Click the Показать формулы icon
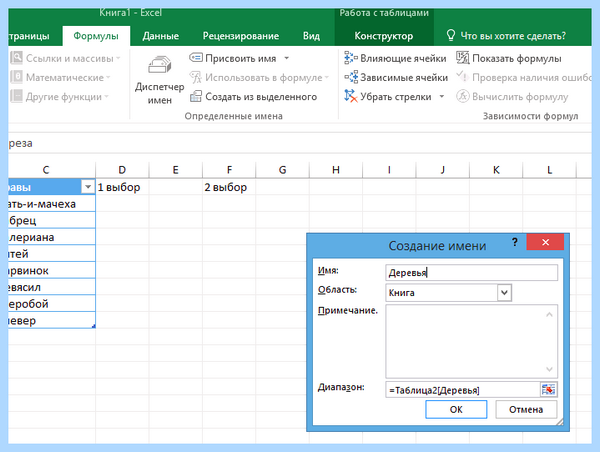Viewport: 600px width, 452px height. click(463, 58)
